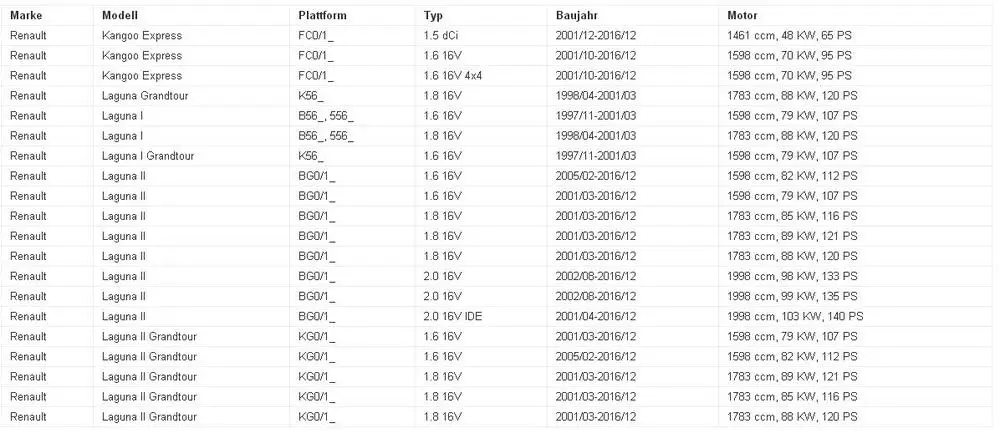Screen dimensions: 1000x431
Task: Click the Baujahr column header
Action: coord(577,15)
